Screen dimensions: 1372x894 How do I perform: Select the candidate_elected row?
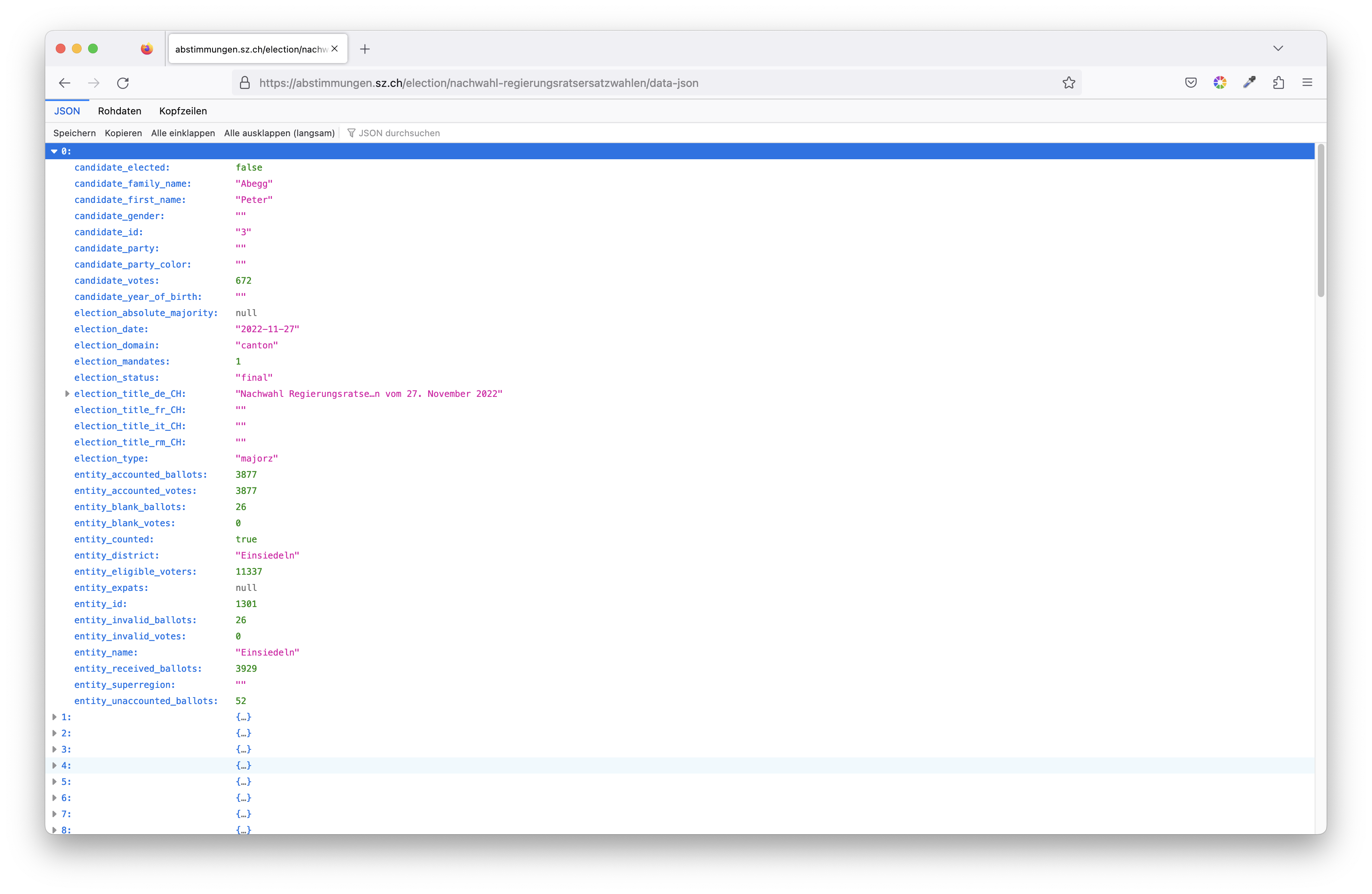680,168
